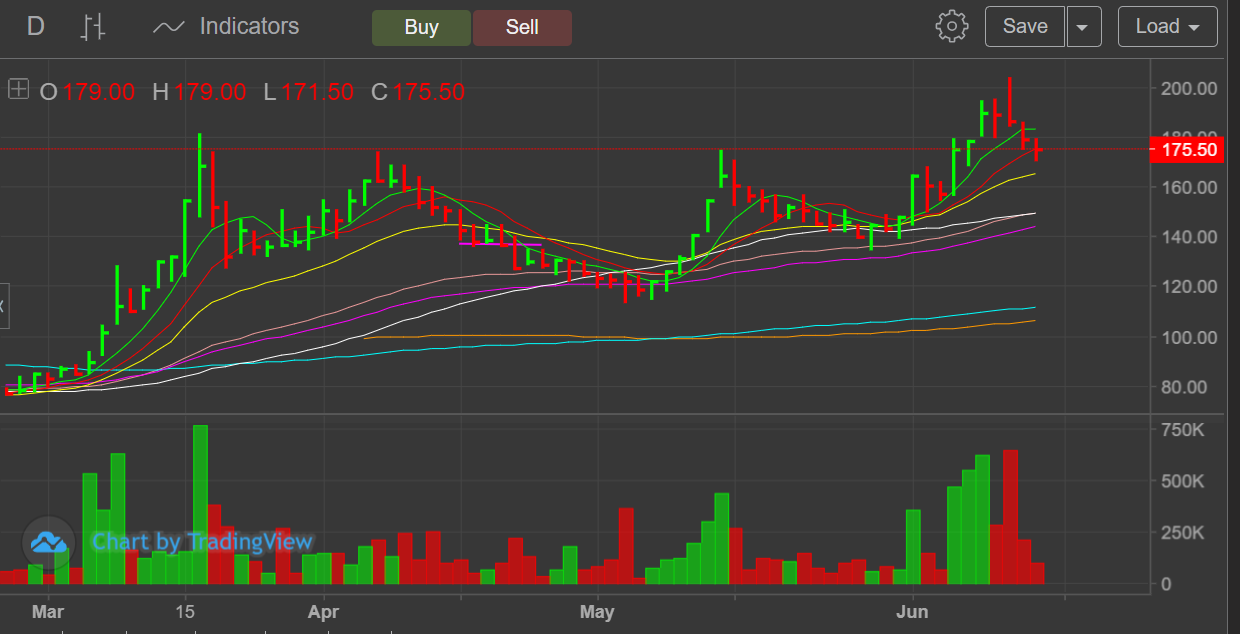Click the 200.00 price axis label

click(1189, 88)
